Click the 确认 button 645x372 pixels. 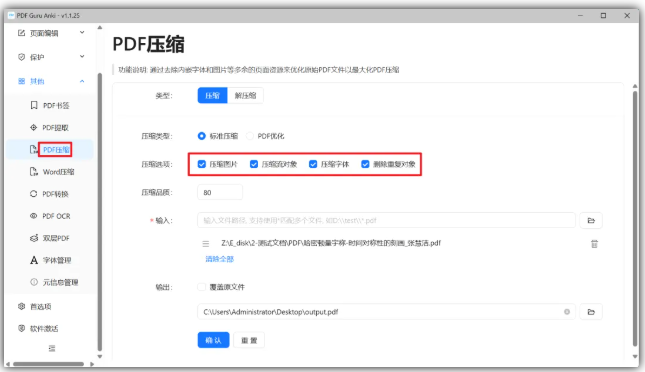click(213, 340)
